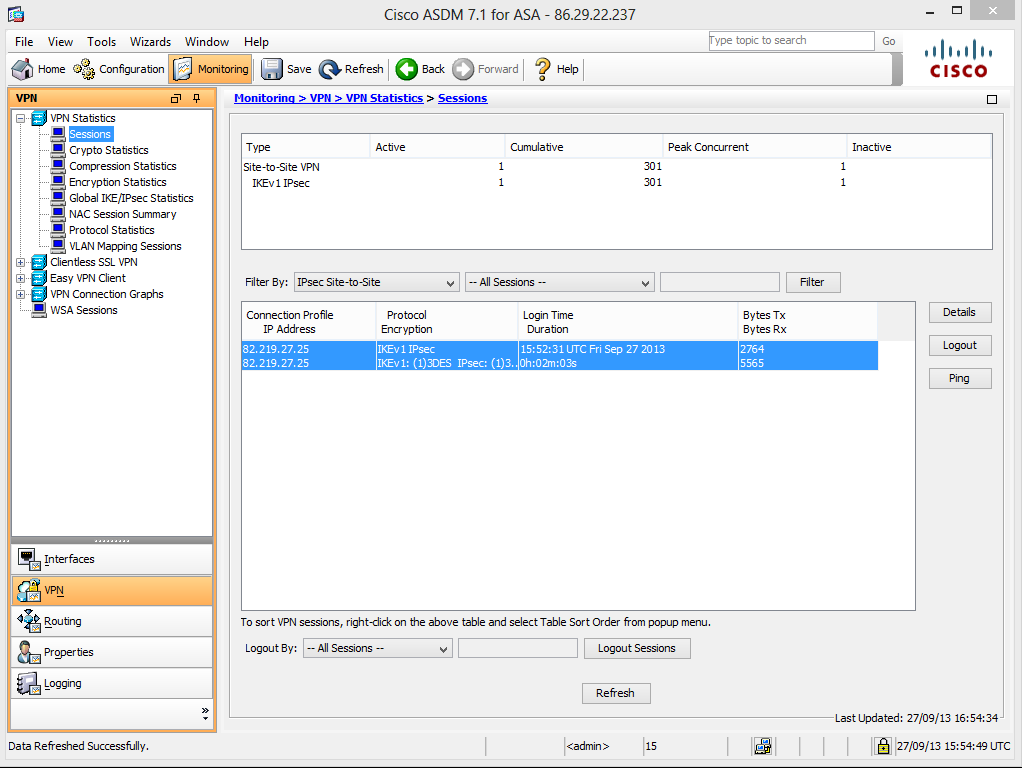
Task: Select NAC Session Summary tree item
Action: click(123, 214)
